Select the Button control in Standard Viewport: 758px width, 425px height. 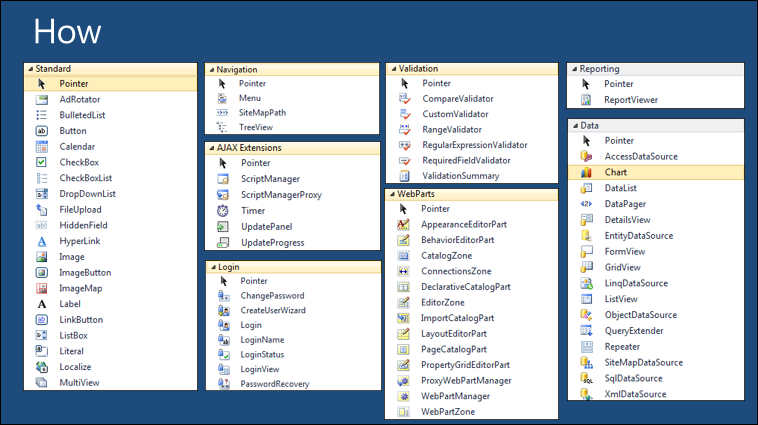[x=72, y=131]
